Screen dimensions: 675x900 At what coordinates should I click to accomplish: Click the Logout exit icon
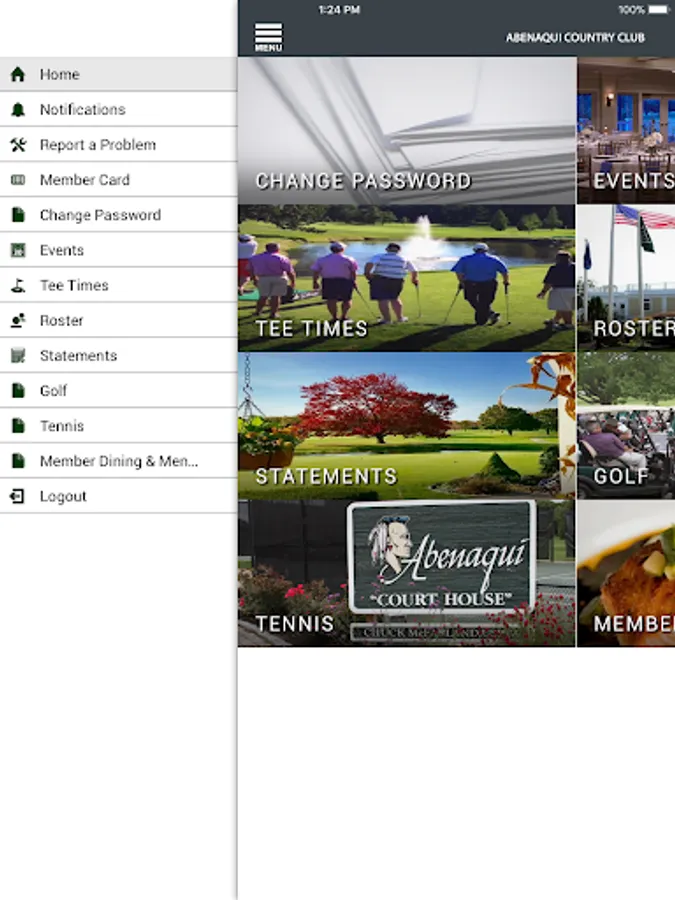(x=18, y=496)
